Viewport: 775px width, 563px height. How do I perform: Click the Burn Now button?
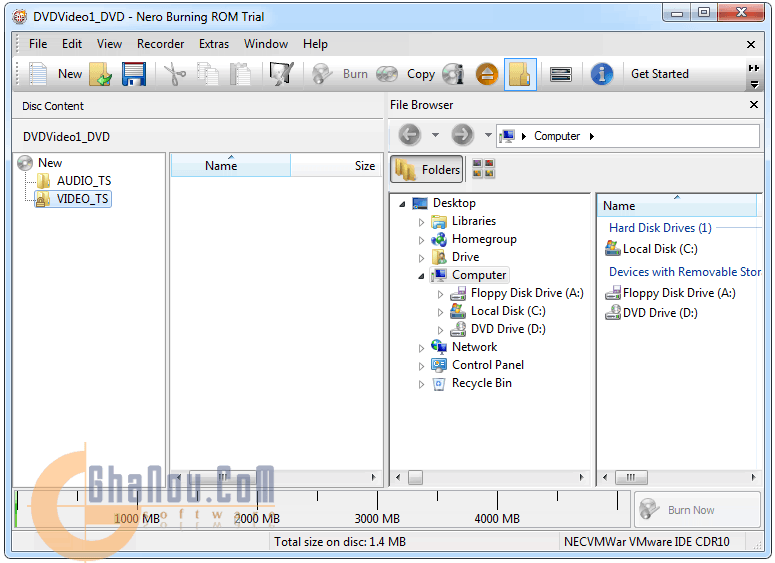pyautogui.click(x=697, y=510)
